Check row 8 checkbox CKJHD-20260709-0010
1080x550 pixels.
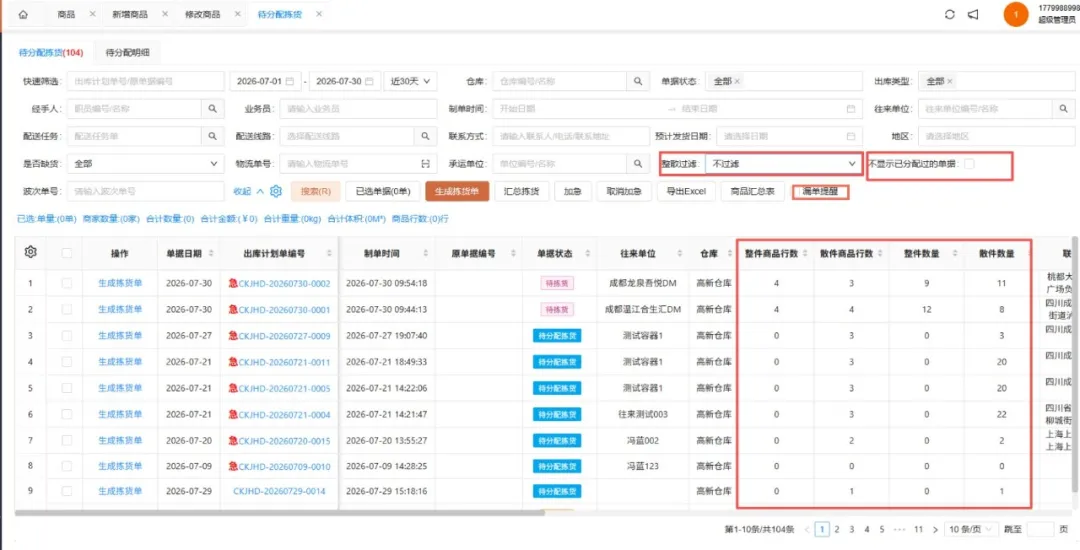67,466
